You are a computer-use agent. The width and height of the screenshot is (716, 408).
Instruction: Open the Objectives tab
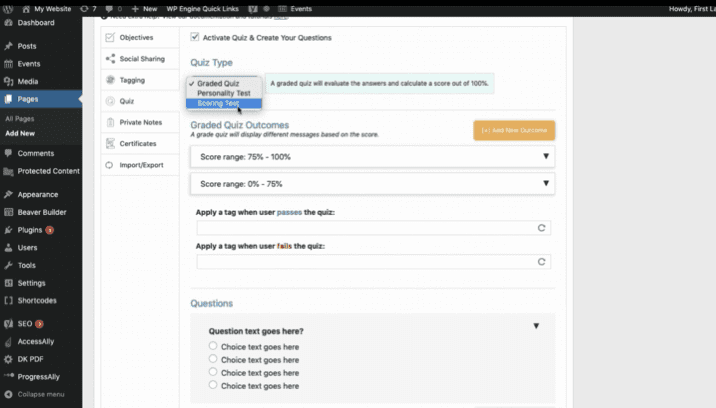pos(140,37)
